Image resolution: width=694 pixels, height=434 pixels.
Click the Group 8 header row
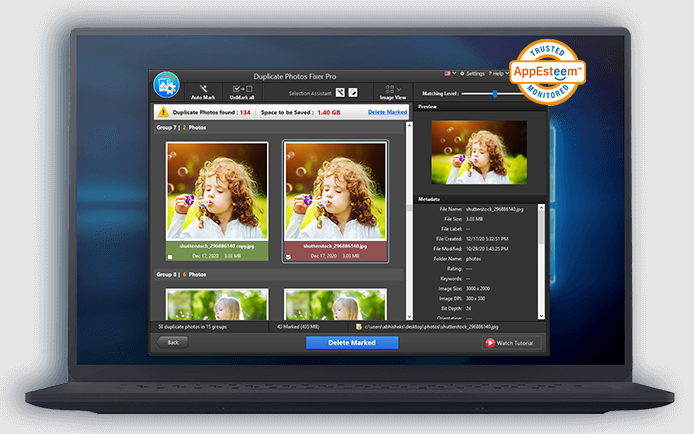[x=279, y=275]
